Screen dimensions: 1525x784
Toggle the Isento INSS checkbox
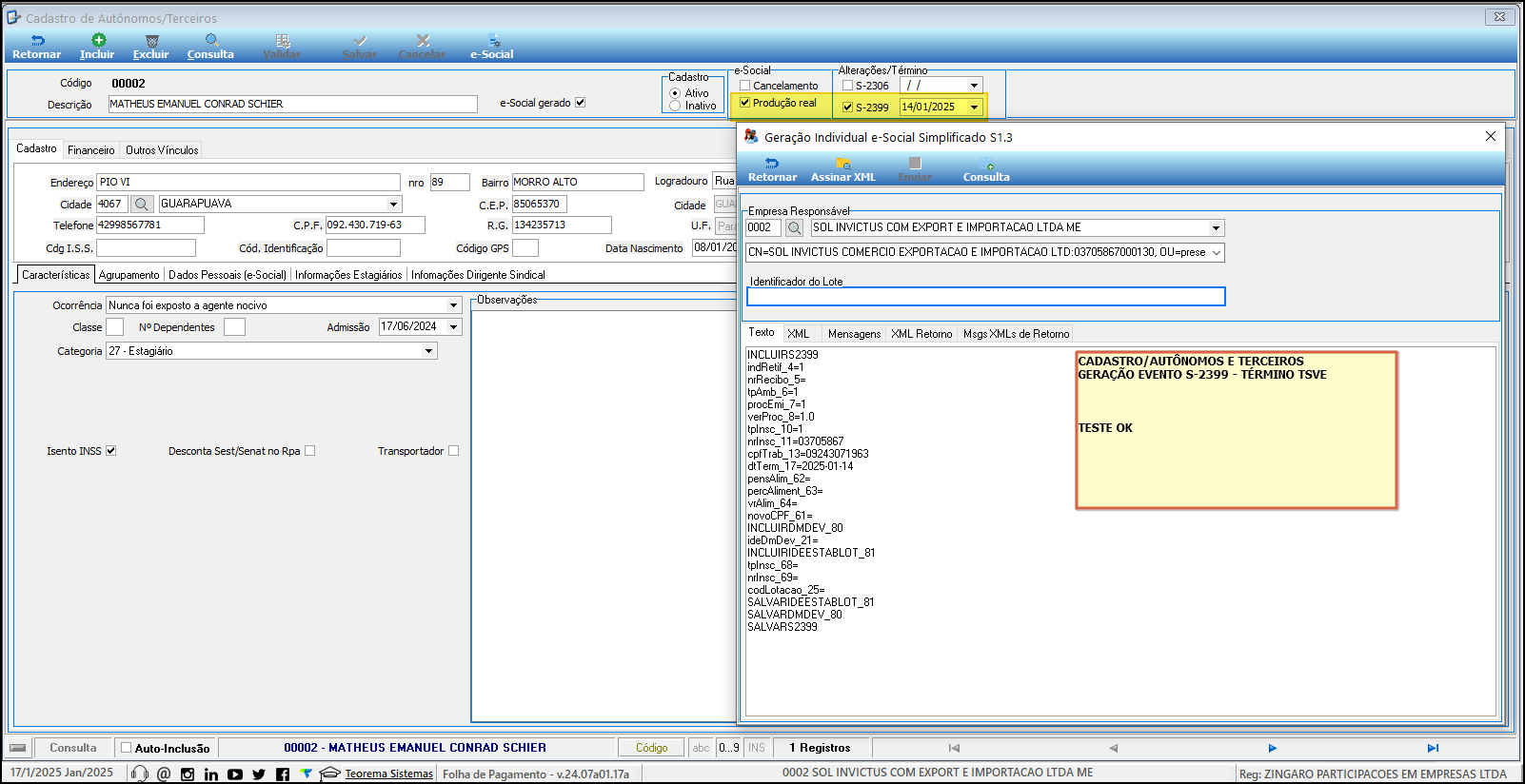tap(110, 451)
